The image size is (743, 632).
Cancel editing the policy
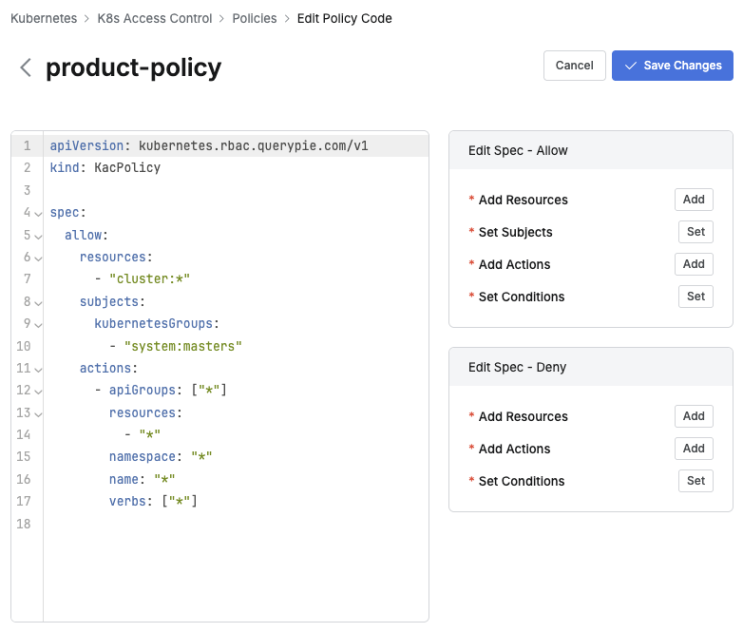pyautogui.click(x=574, y=65)
